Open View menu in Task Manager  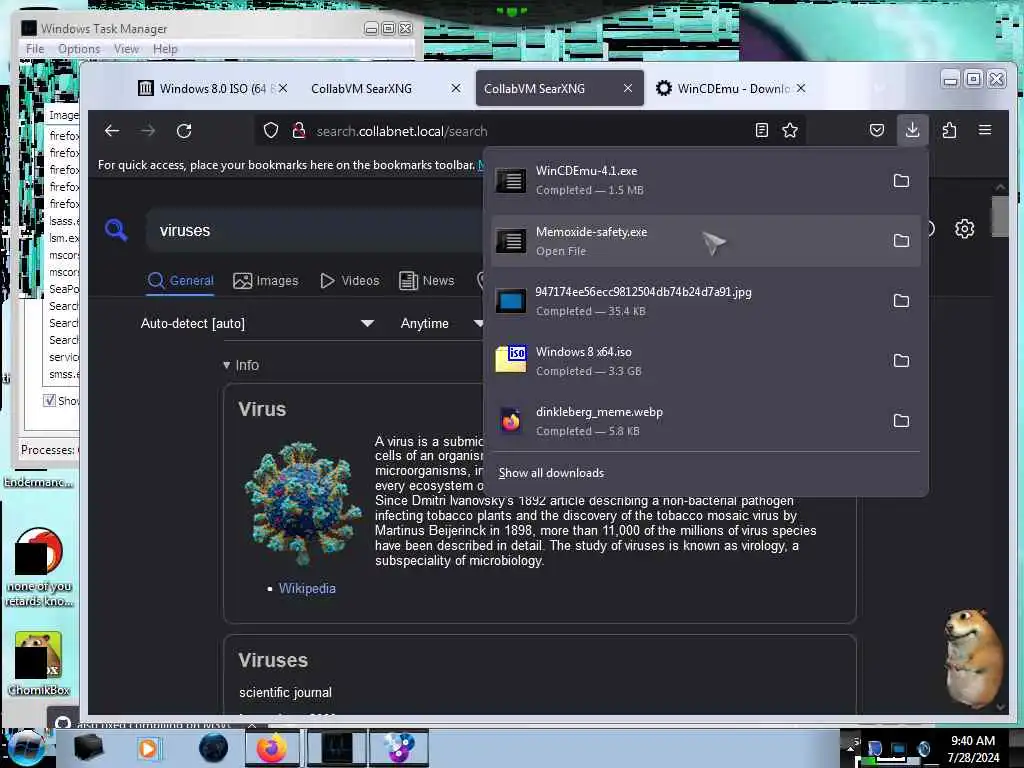pyautogui.click(x=126, y=49)
